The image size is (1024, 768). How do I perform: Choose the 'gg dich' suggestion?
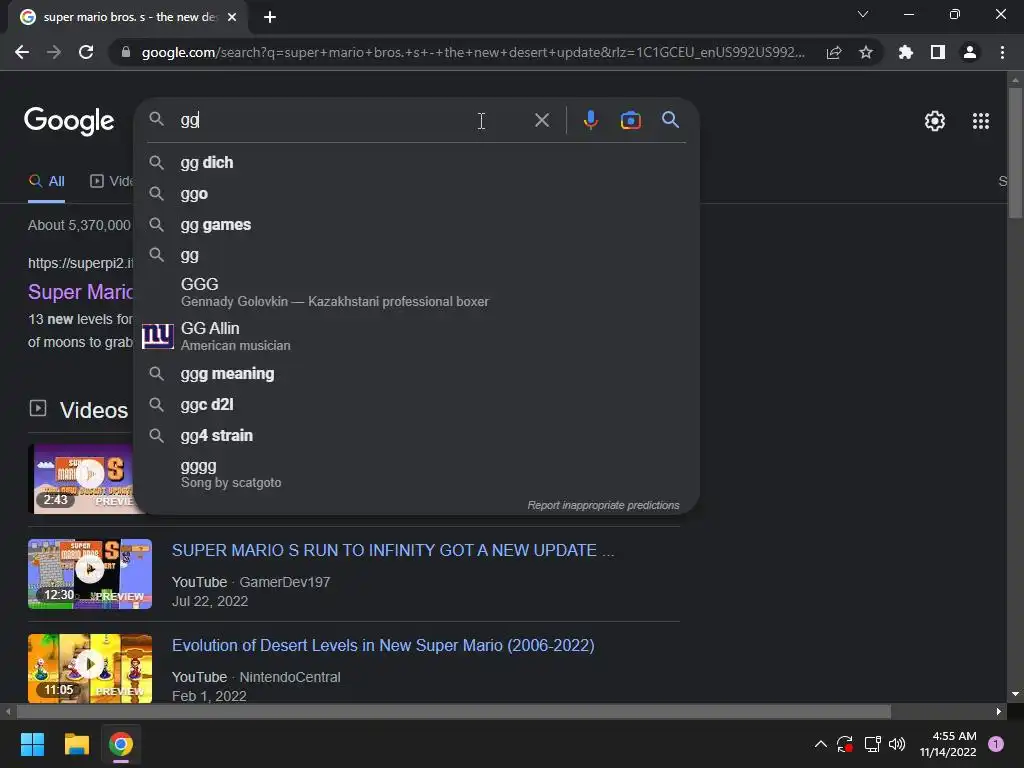(x=417, y=163)
